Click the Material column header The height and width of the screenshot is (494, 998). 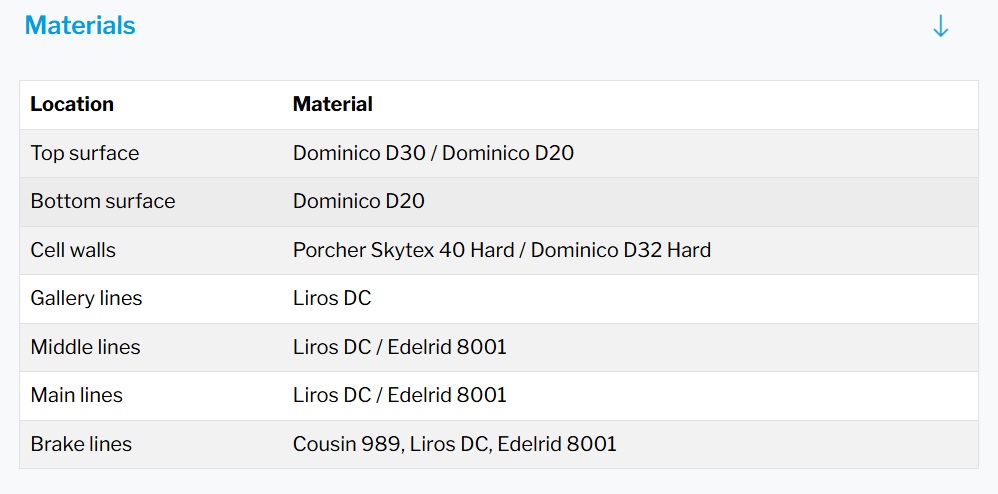[332, 104]
